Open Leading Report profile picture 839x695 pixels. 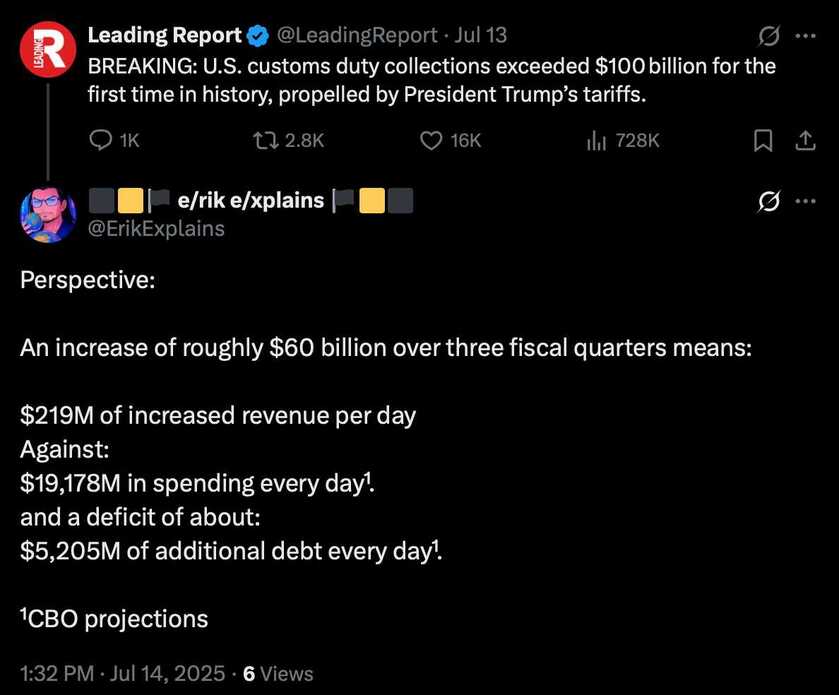[x=48, y=49]
